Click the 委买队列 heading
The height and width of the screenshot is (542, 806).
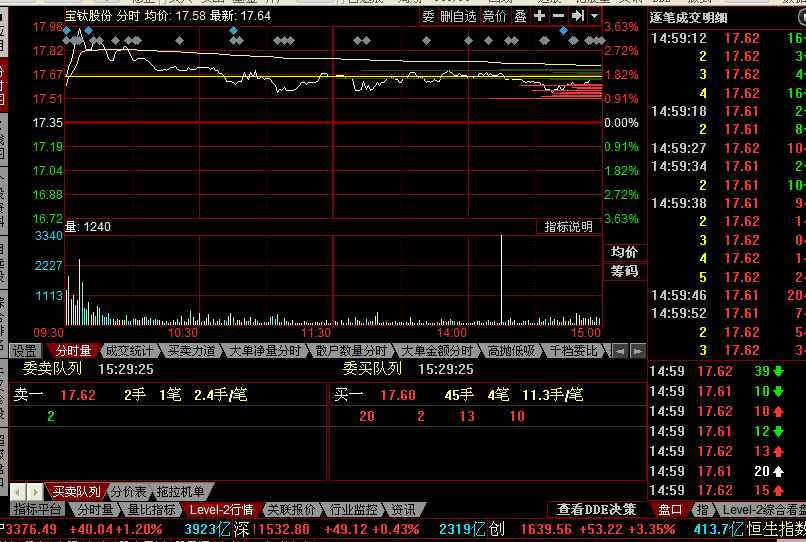372,369
